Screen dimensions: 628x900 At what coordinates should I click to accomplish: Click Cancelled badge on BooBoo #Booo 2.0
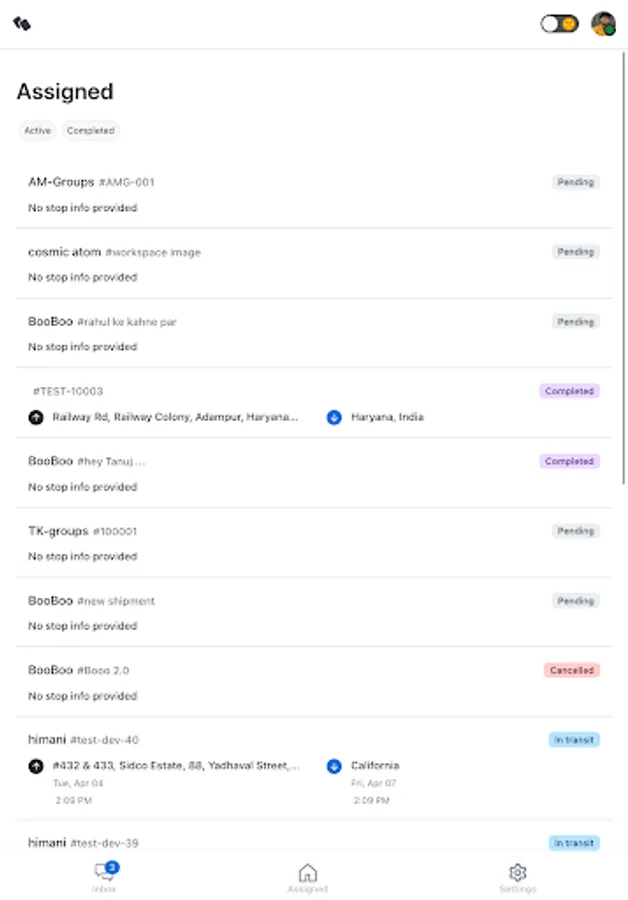coord(573,670)
